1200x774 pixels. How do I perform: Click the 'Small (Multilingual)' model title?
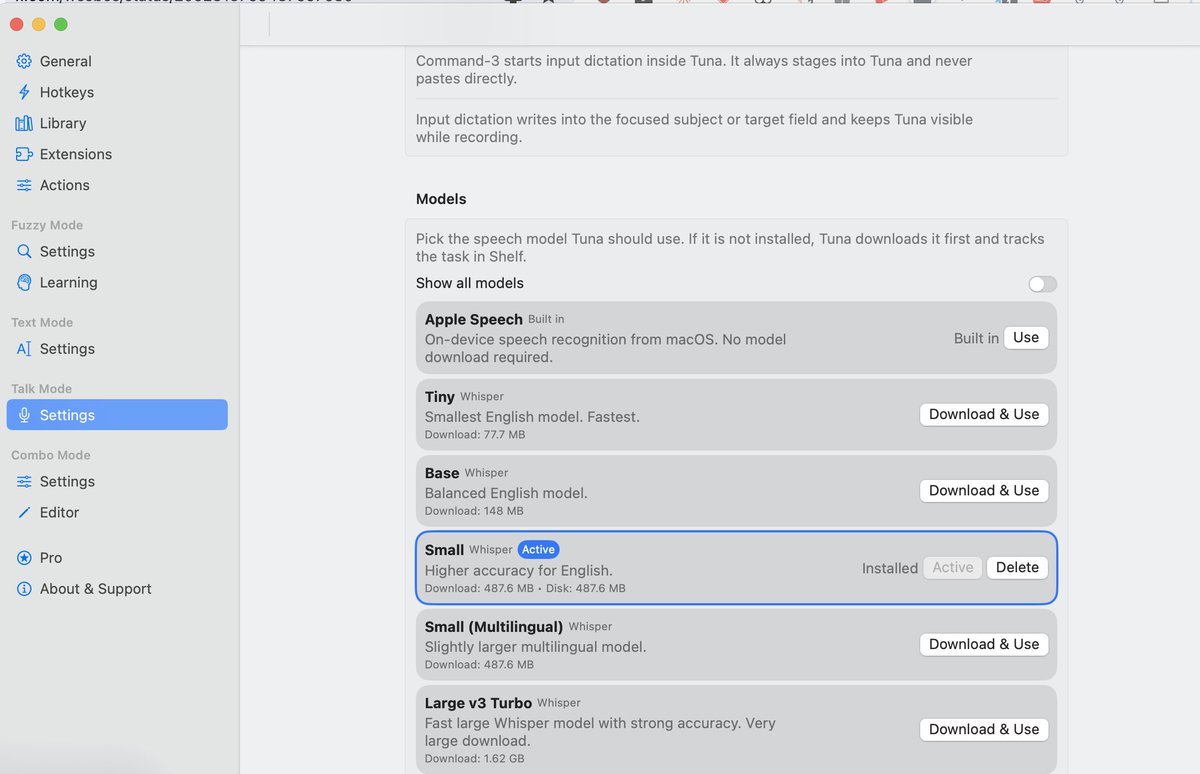click(x=494, y=627)
